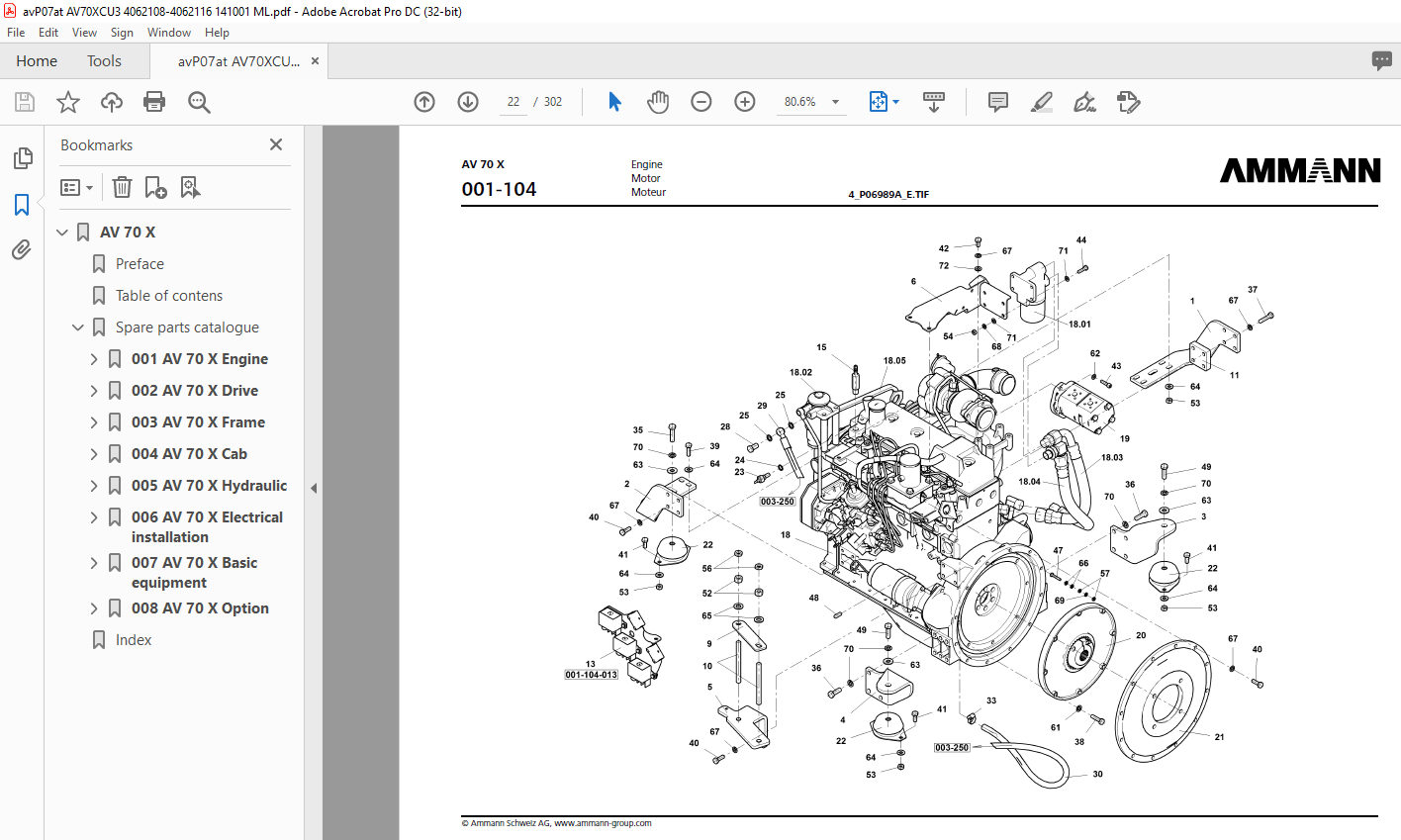Open the Index bookmark
This screenshot has width=1401, height=840.
pos(134,640)
